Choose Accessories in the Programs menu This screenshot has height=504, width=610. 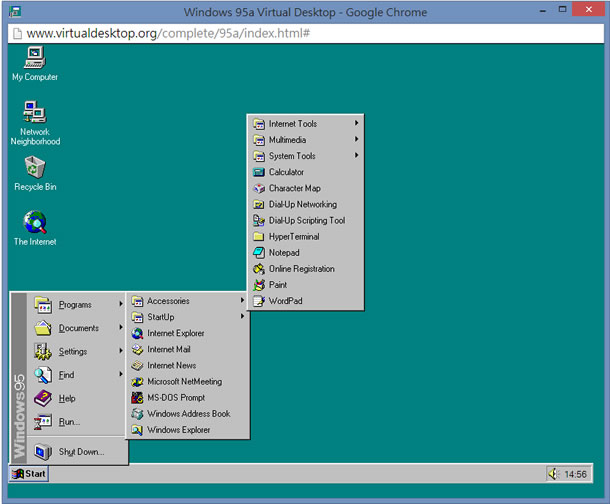click(188, 301)
